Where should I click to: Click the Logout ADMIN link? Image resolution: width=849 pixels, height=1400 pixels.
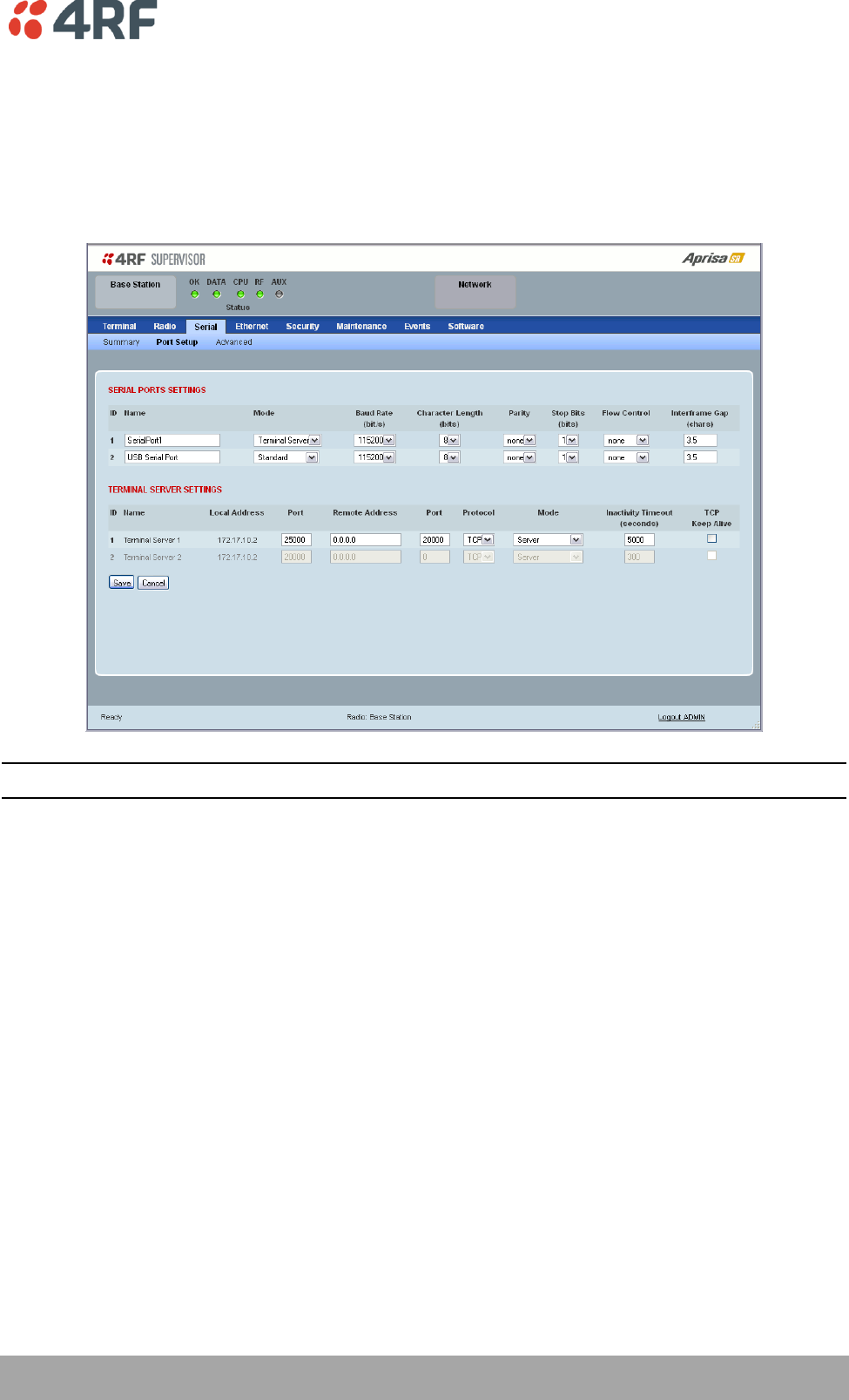coord(681,717)
